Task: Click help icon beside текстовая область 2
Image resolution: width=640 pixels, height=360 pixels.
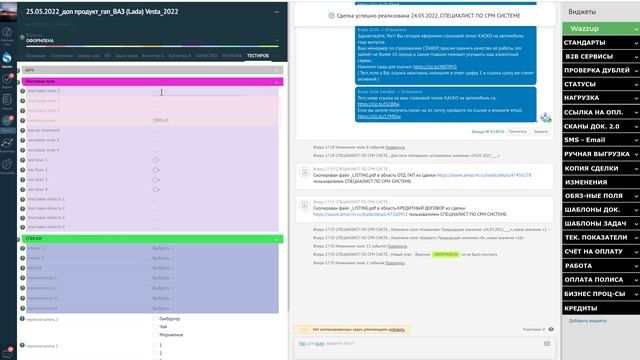Action: (22, 209)
